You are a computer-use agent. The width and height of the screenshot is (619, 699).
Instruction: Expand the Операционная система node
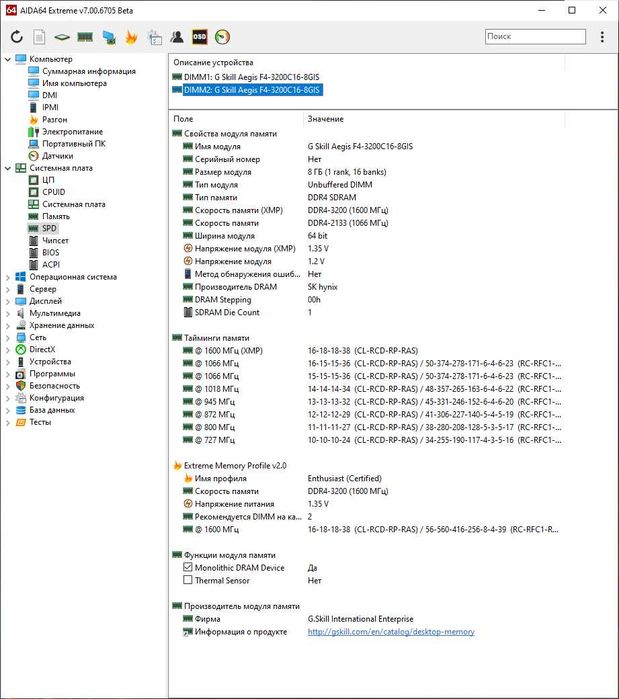point(8,277)
